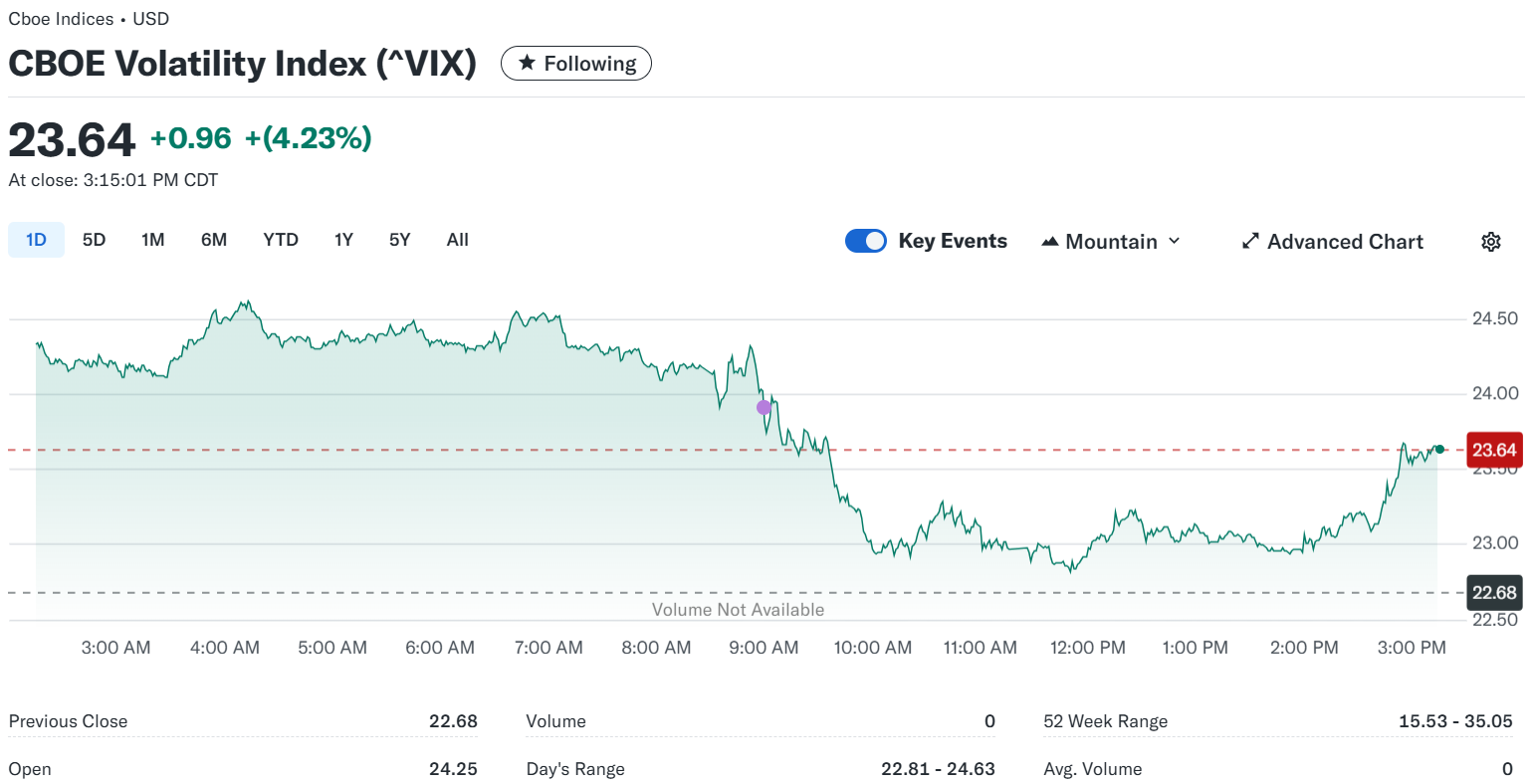Click Cboe Indices • USD label
Viewport: 1530px width, 784px height.
(89, 19)
